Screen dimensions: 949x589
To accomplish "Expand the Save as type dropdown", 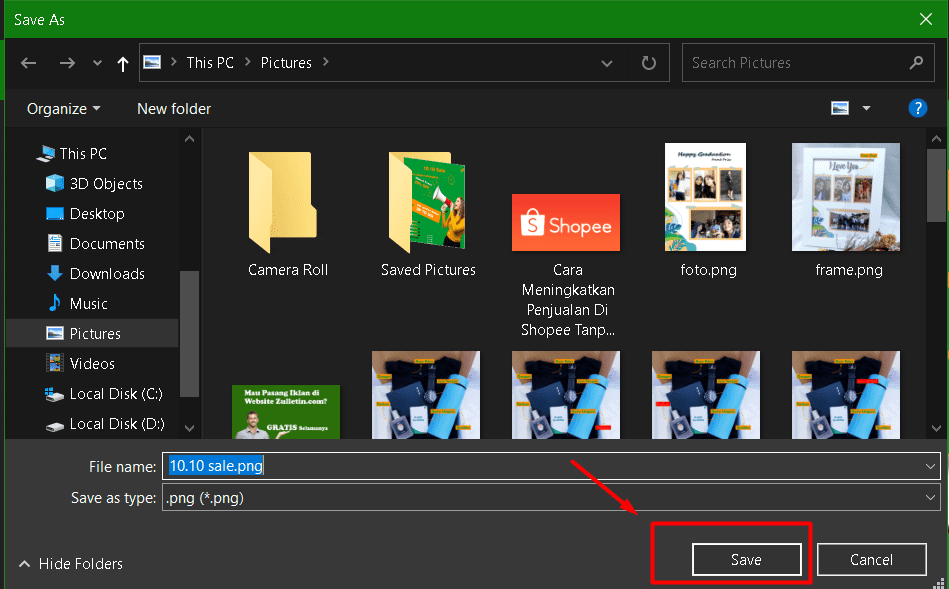I will pos(931,497).
